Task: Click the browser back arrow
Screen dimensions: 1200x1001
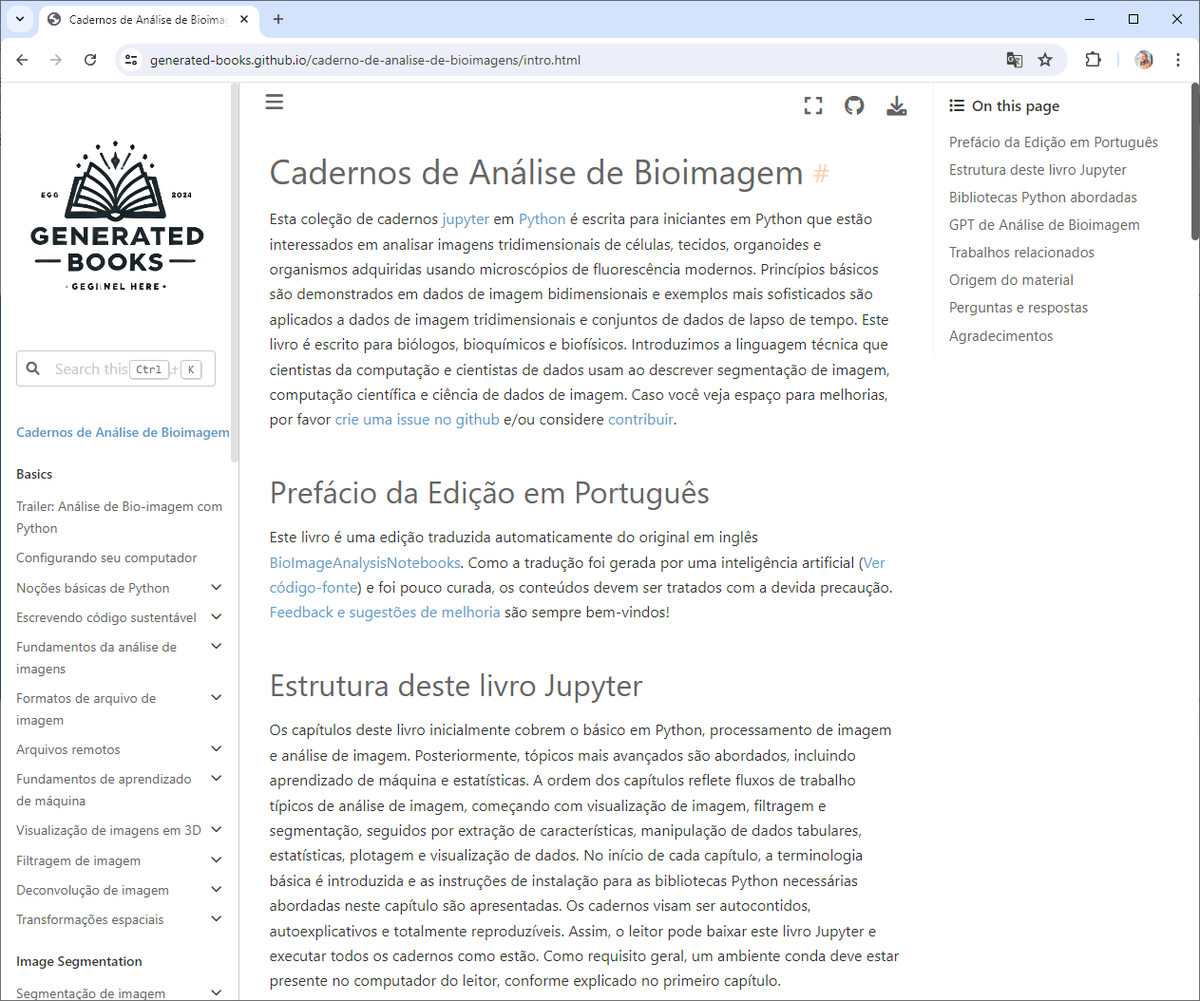Action: 22,60
